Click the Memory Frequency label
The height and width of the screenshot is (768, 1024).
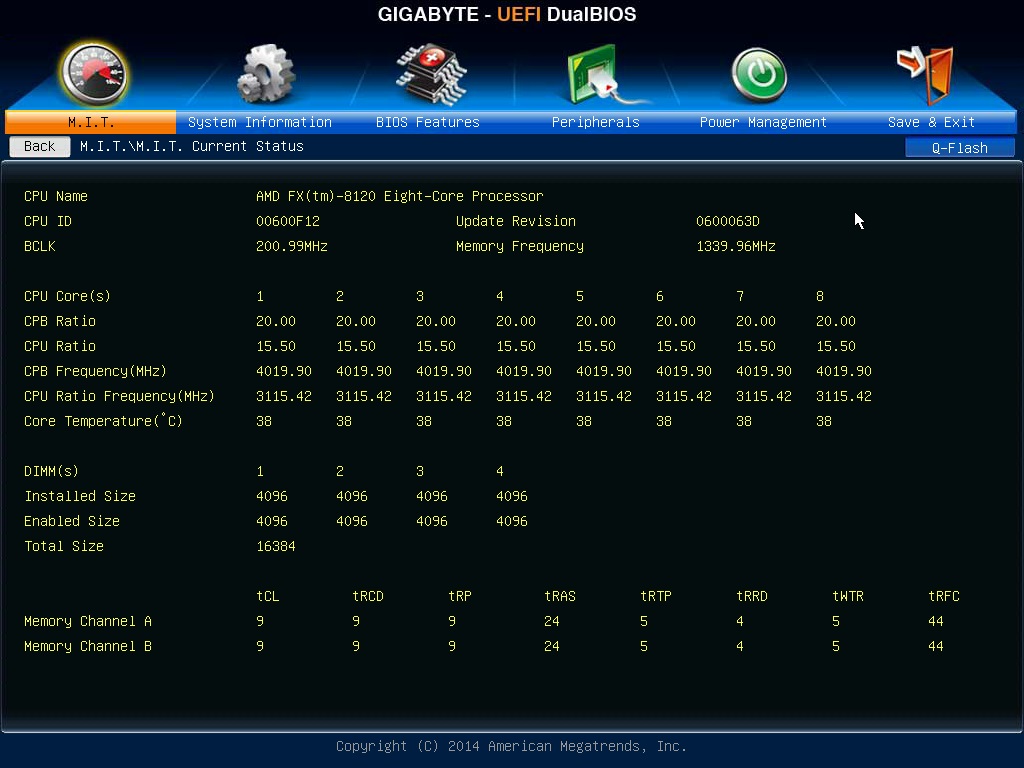click(520, 246)
